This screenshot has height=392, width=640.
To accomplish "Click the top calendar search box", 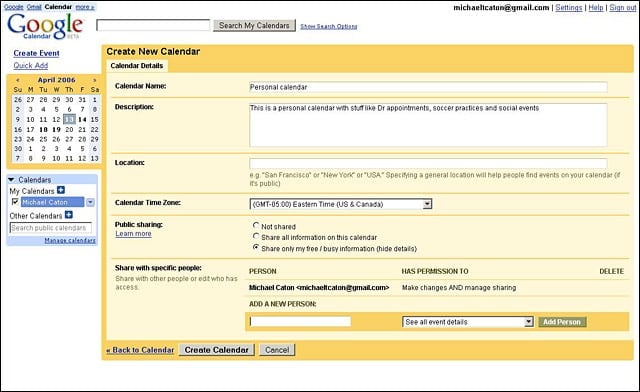I will [x=153, y=25].
